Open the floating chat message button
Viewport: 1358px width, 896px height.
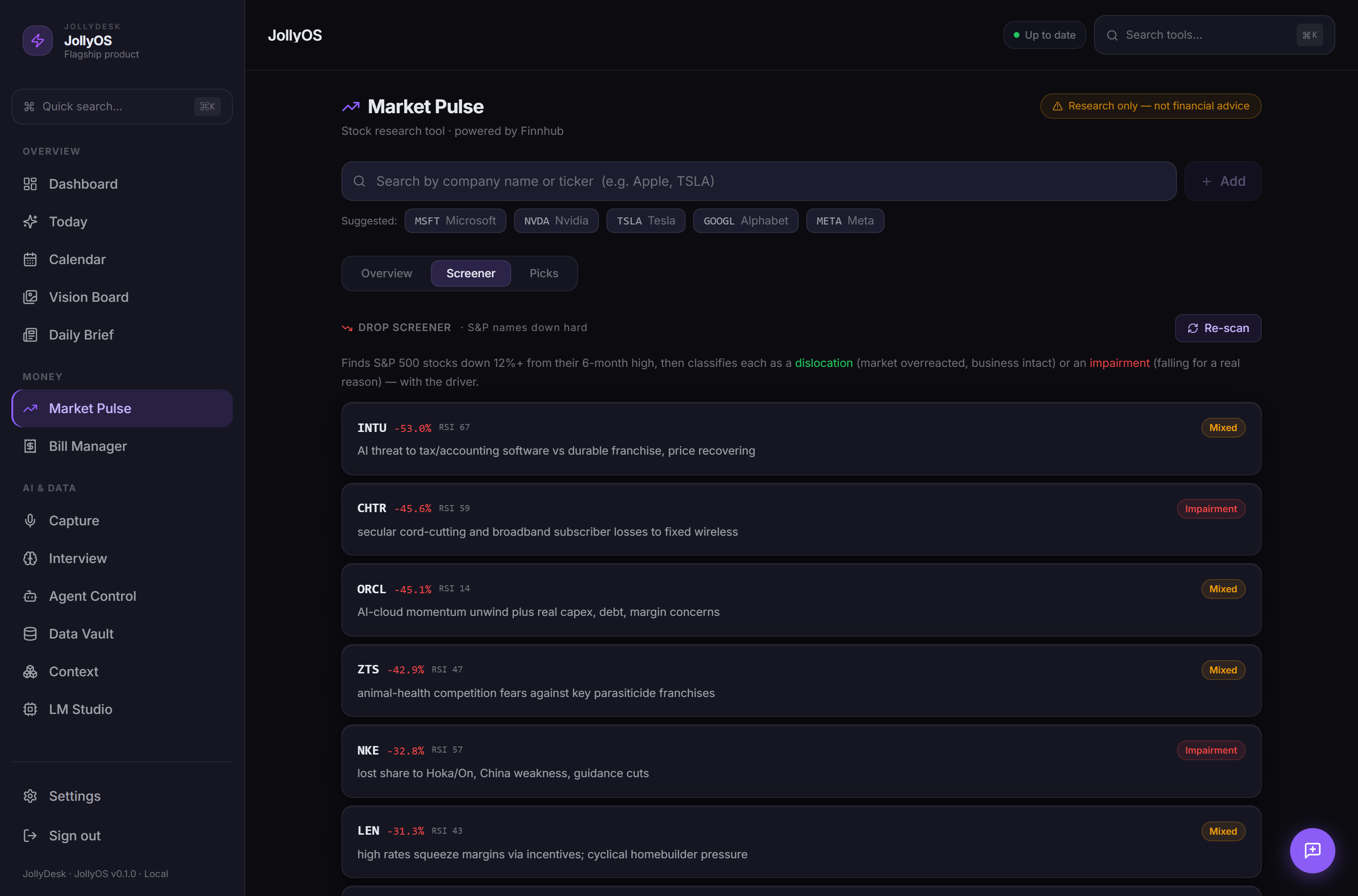1312,850
